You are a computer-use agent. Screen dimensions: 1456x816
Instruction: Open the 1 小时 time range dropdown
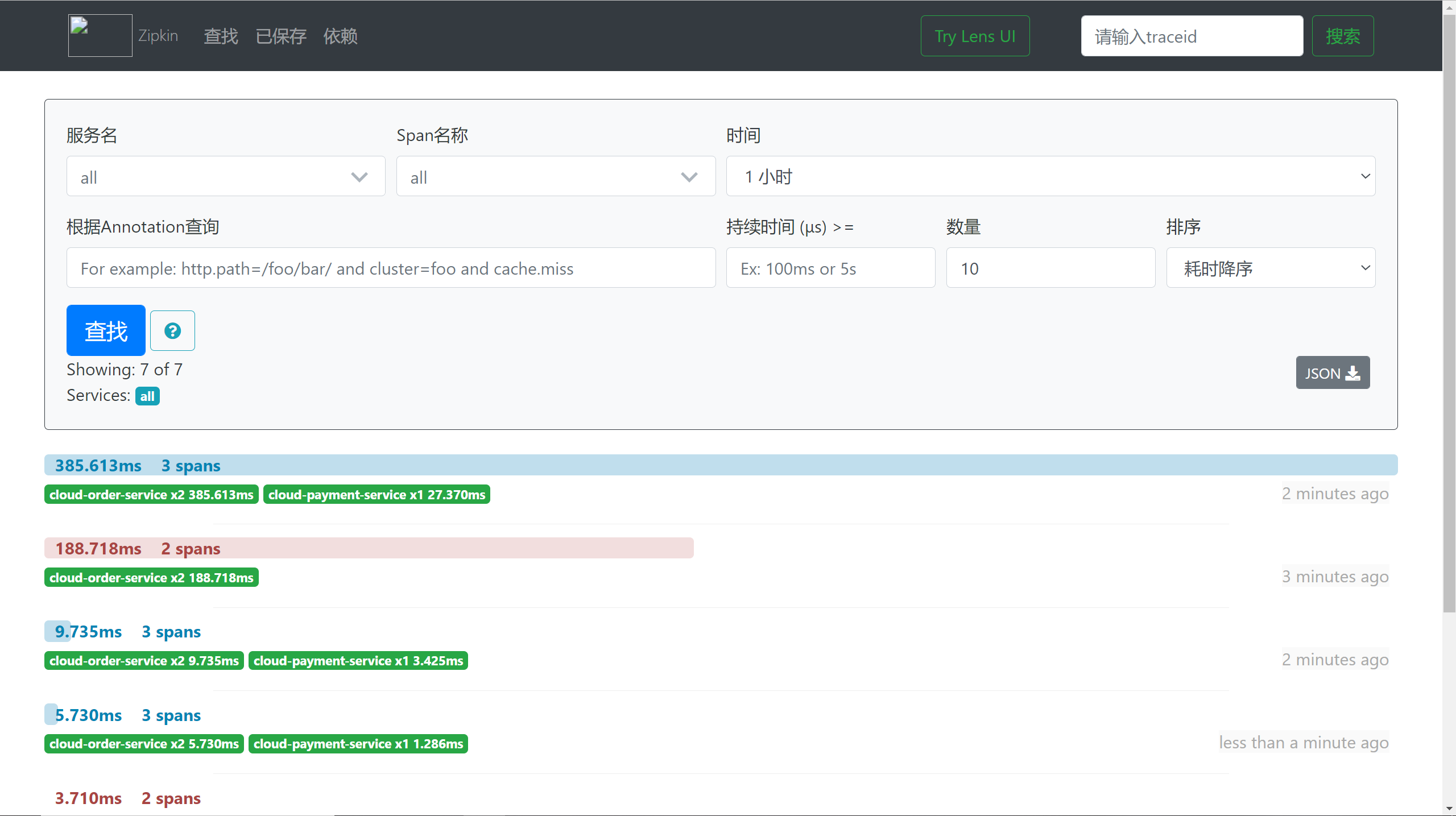click(x=1050, y=176)
